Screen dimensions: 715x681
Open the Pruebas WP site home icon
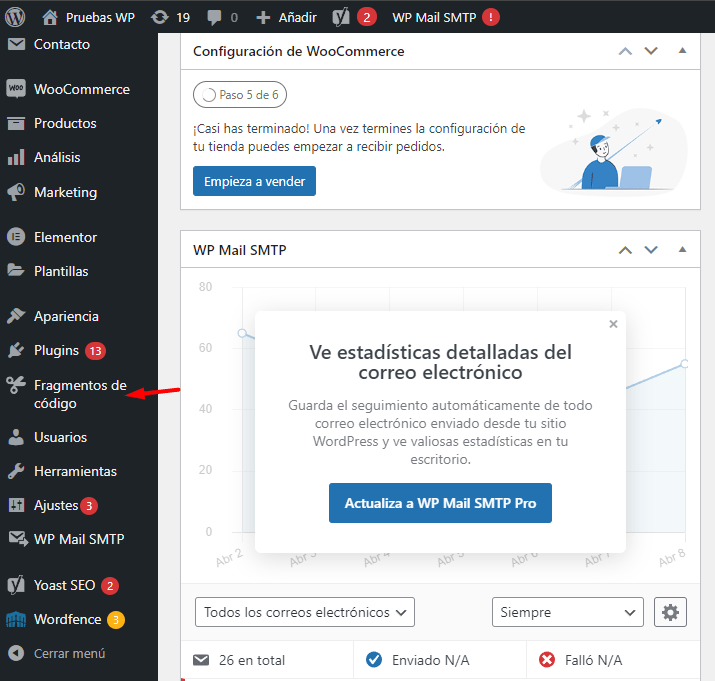(50, 17)
